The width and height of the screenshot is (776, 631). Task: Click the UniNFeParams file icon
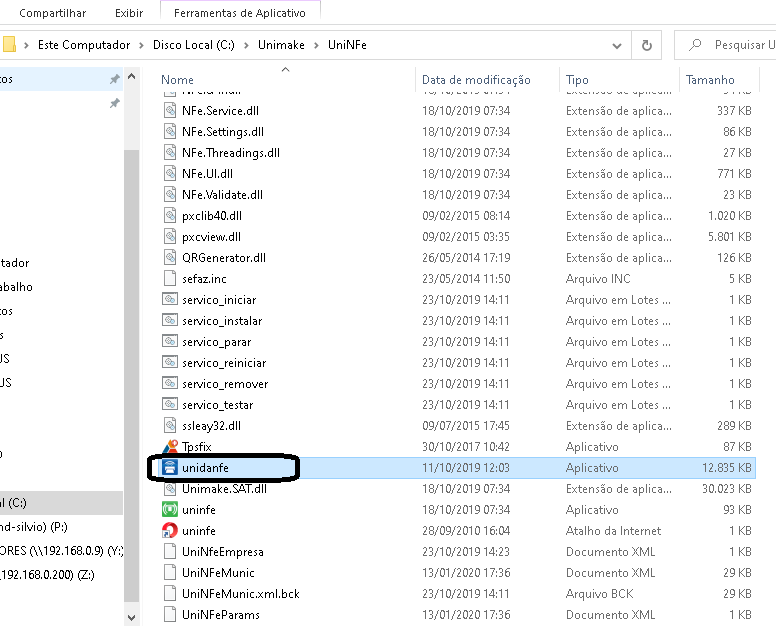coord(170,614)
